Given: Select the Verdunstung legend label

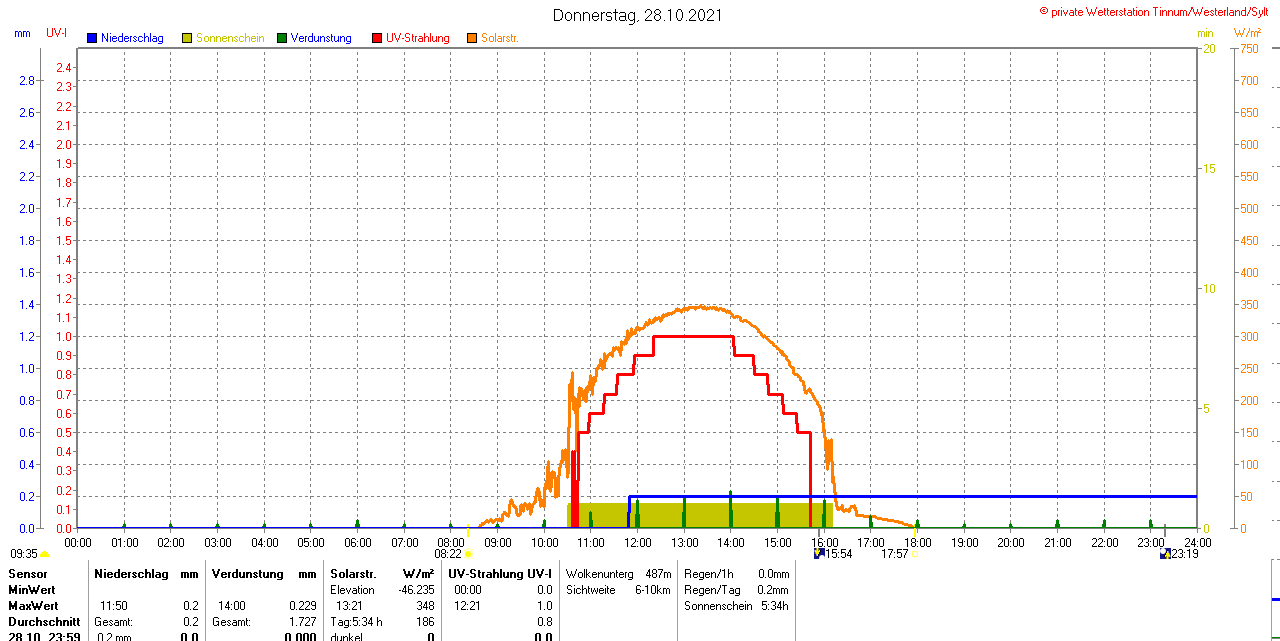Looking at the screenshot, I should coord(322,38).
